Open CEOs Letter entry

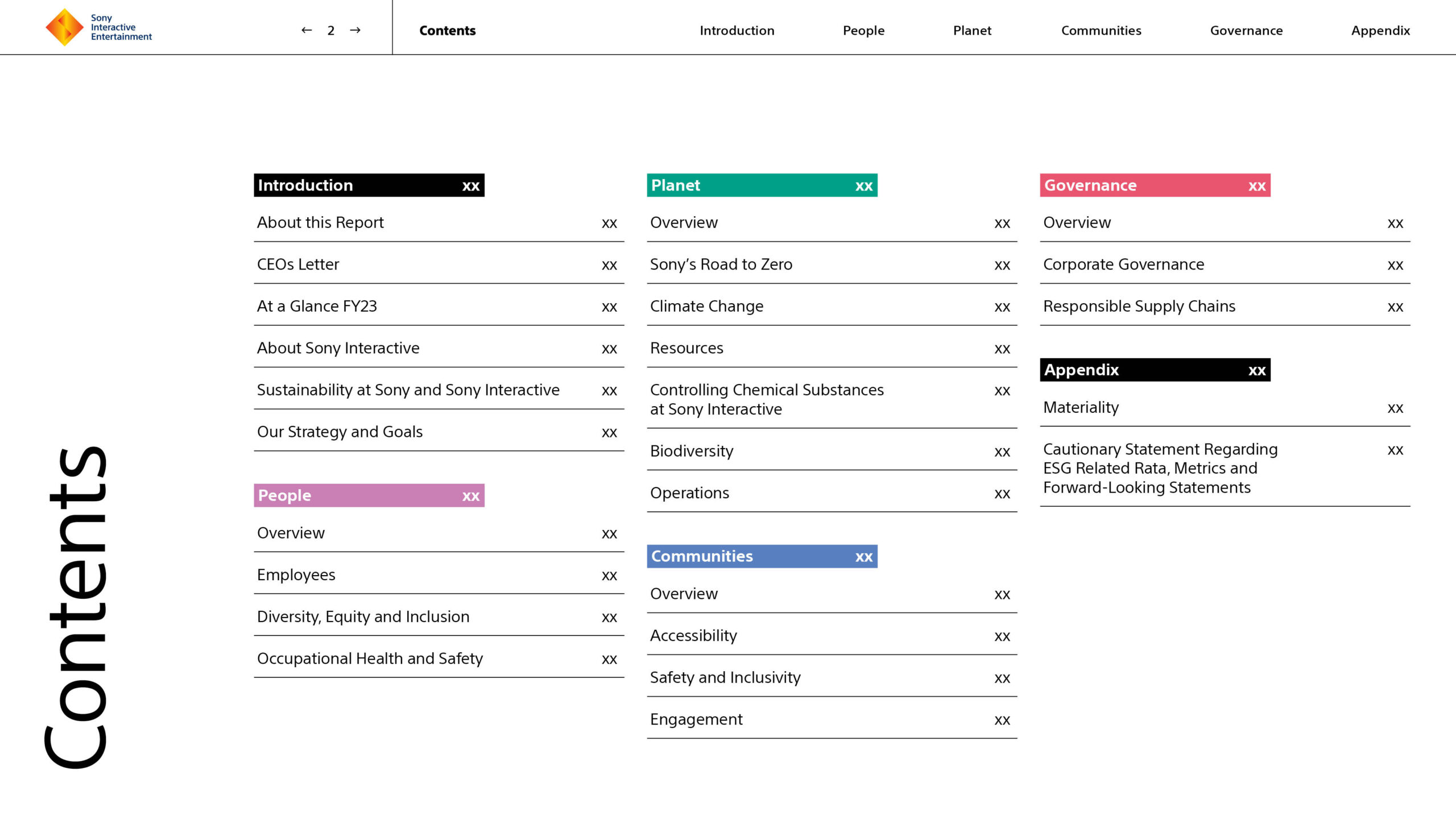point(439,264)
